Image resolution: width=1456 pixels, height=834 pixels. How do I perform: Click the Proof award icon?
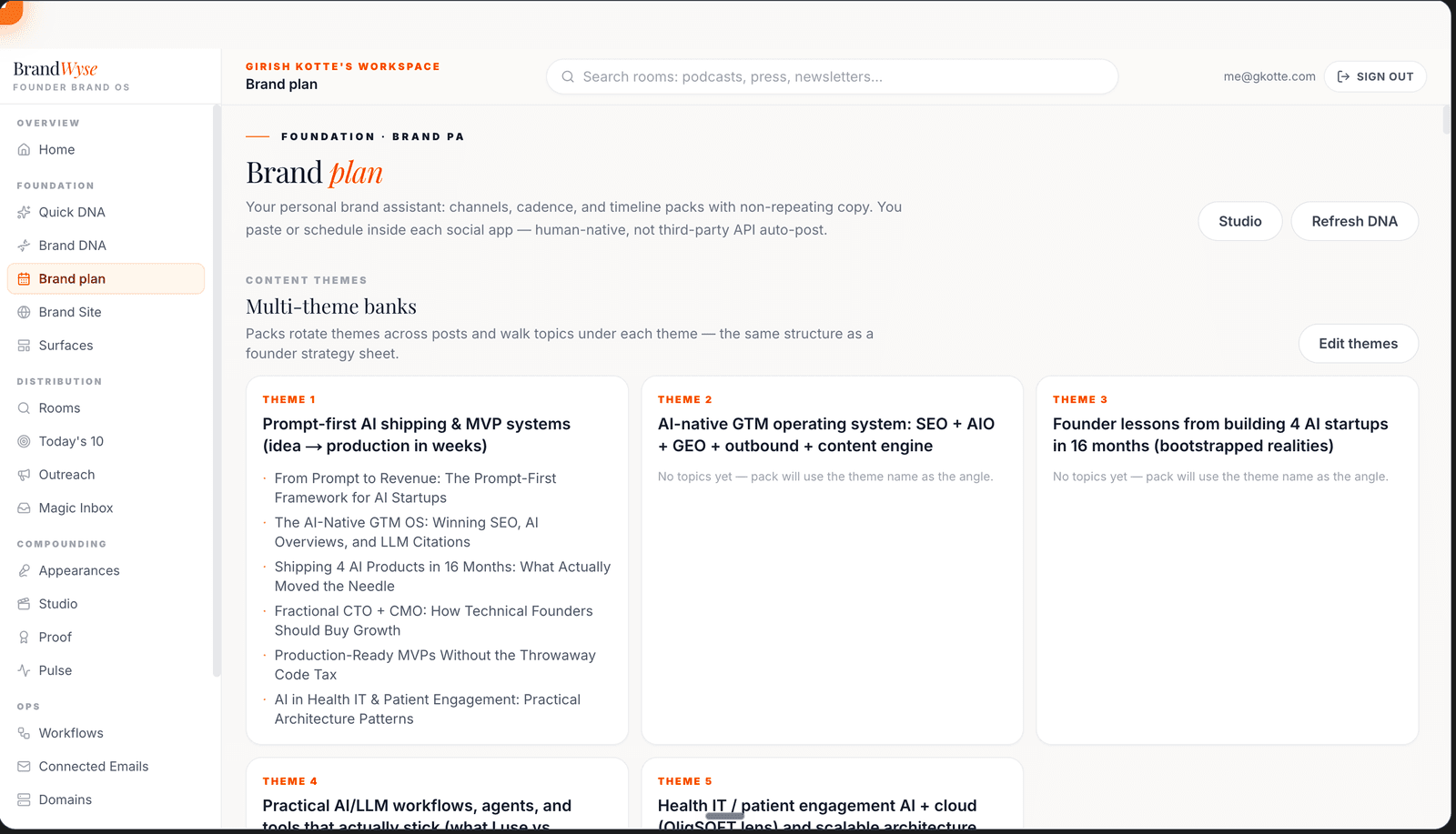25,638
